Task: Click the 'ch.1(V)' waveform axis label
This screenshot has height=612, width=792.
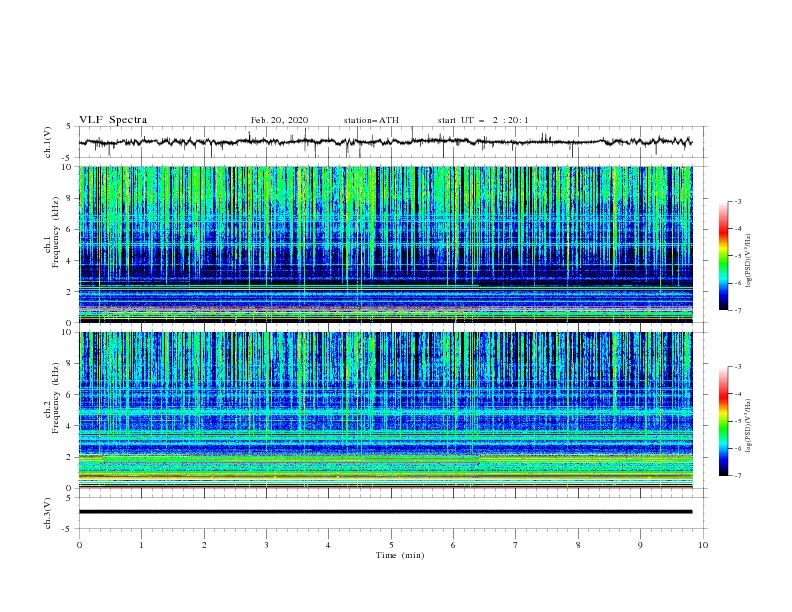Action: 48,142
